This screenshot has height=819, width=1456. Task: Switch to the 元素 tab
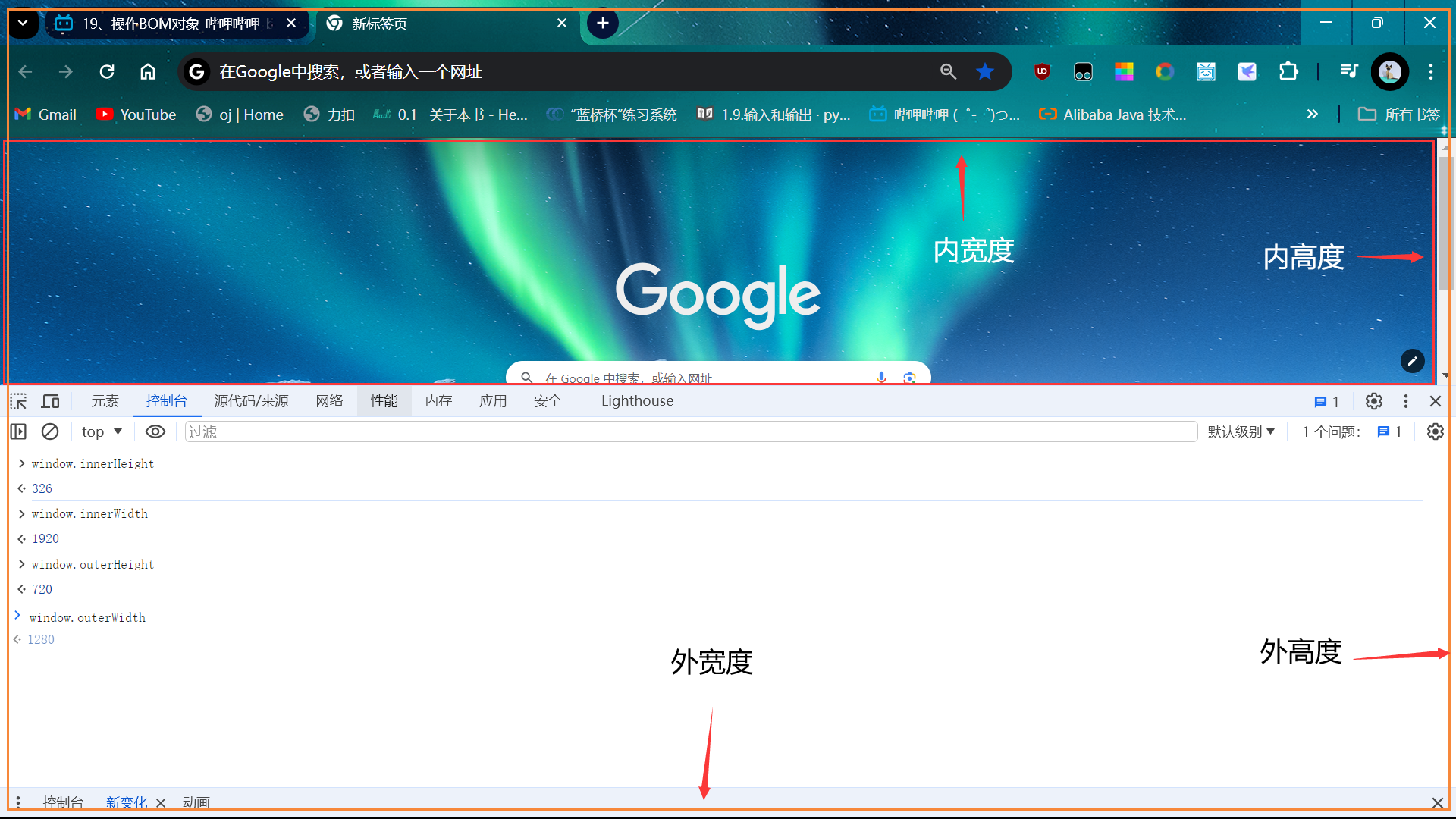coord(105,401)
